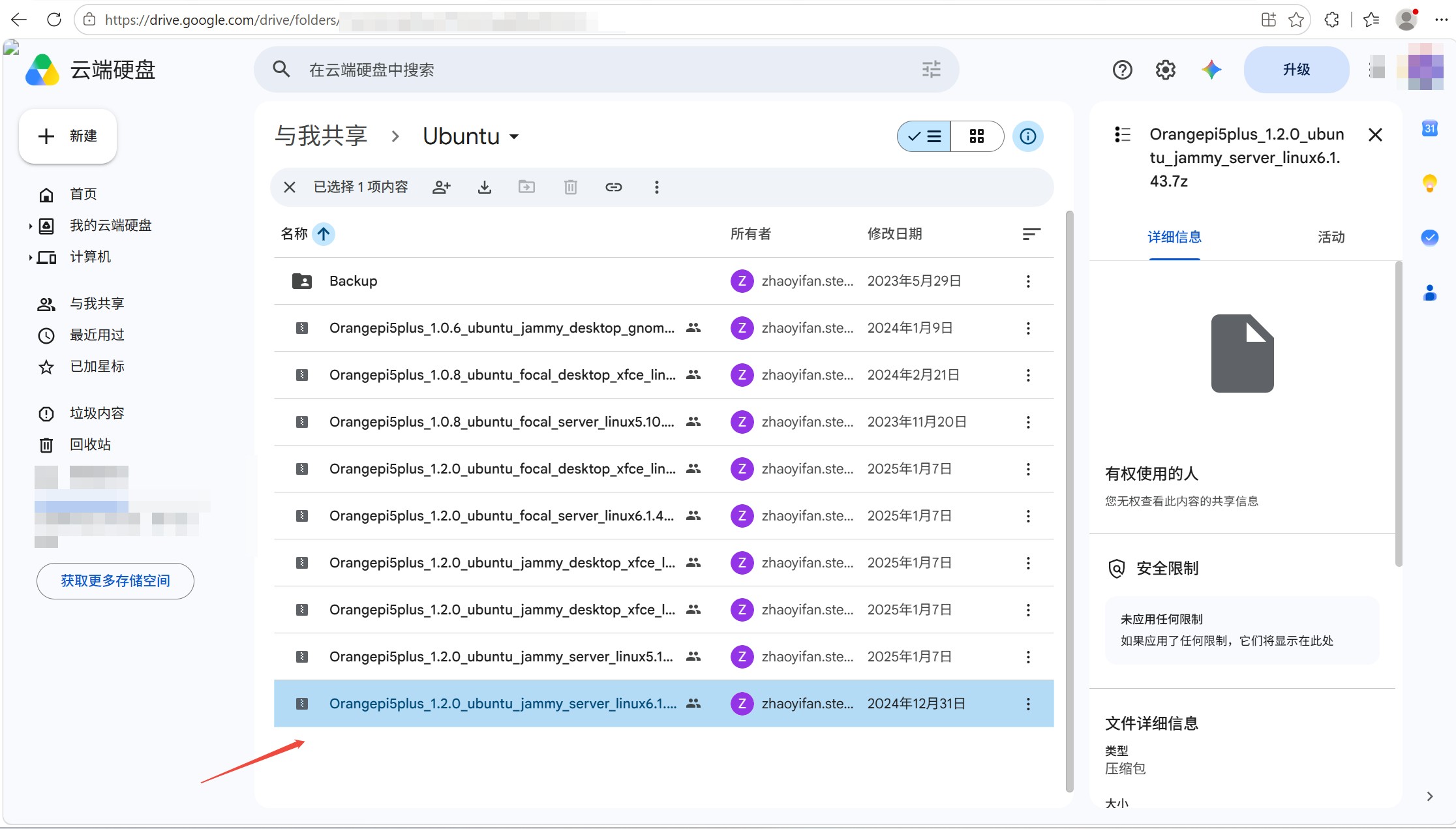The image size is (1456, 829).
Task: Click the trash icon in selection toolbar
Action: (x=570, y=187)
